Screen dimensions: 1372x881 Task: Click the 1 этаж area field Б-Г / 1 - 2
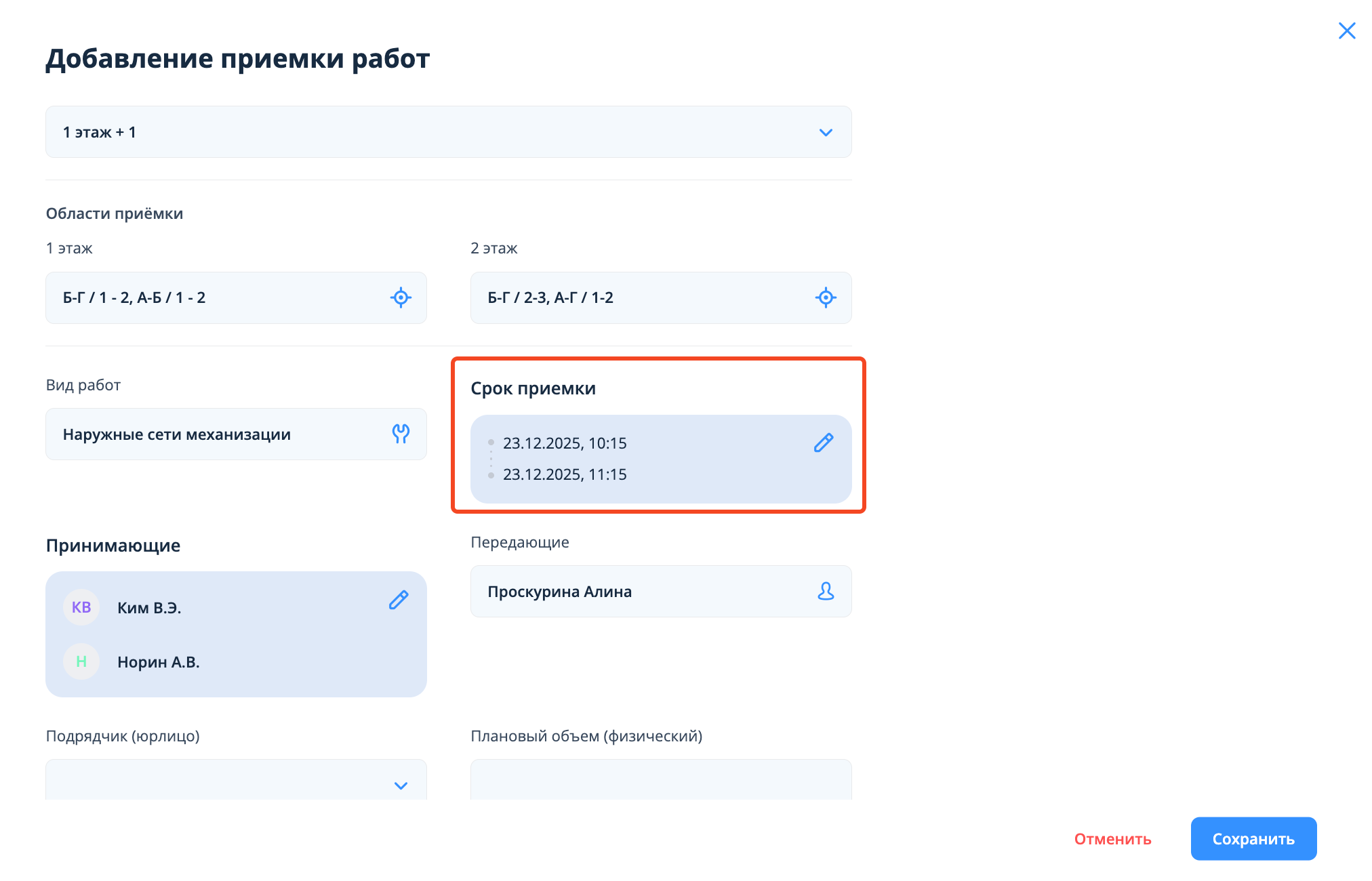217,298
